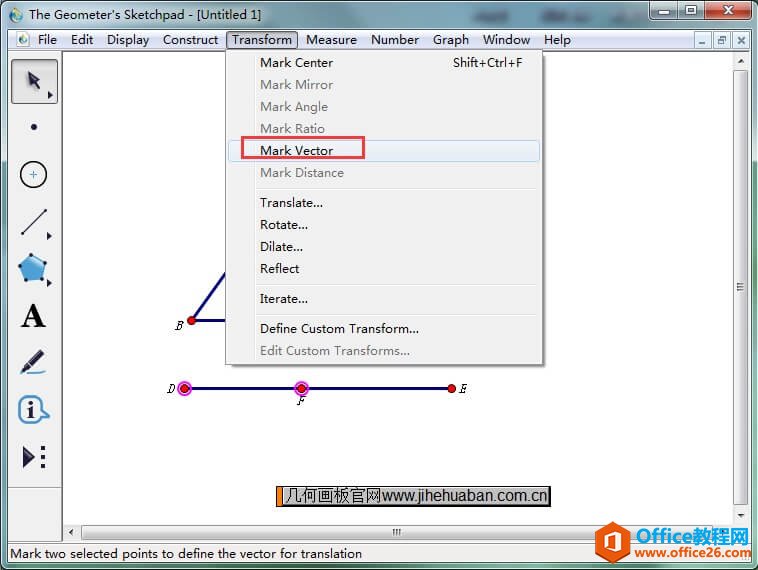Viewport: 758px width, 570px height.
Task: Select the Text tool
Action: 33,316
